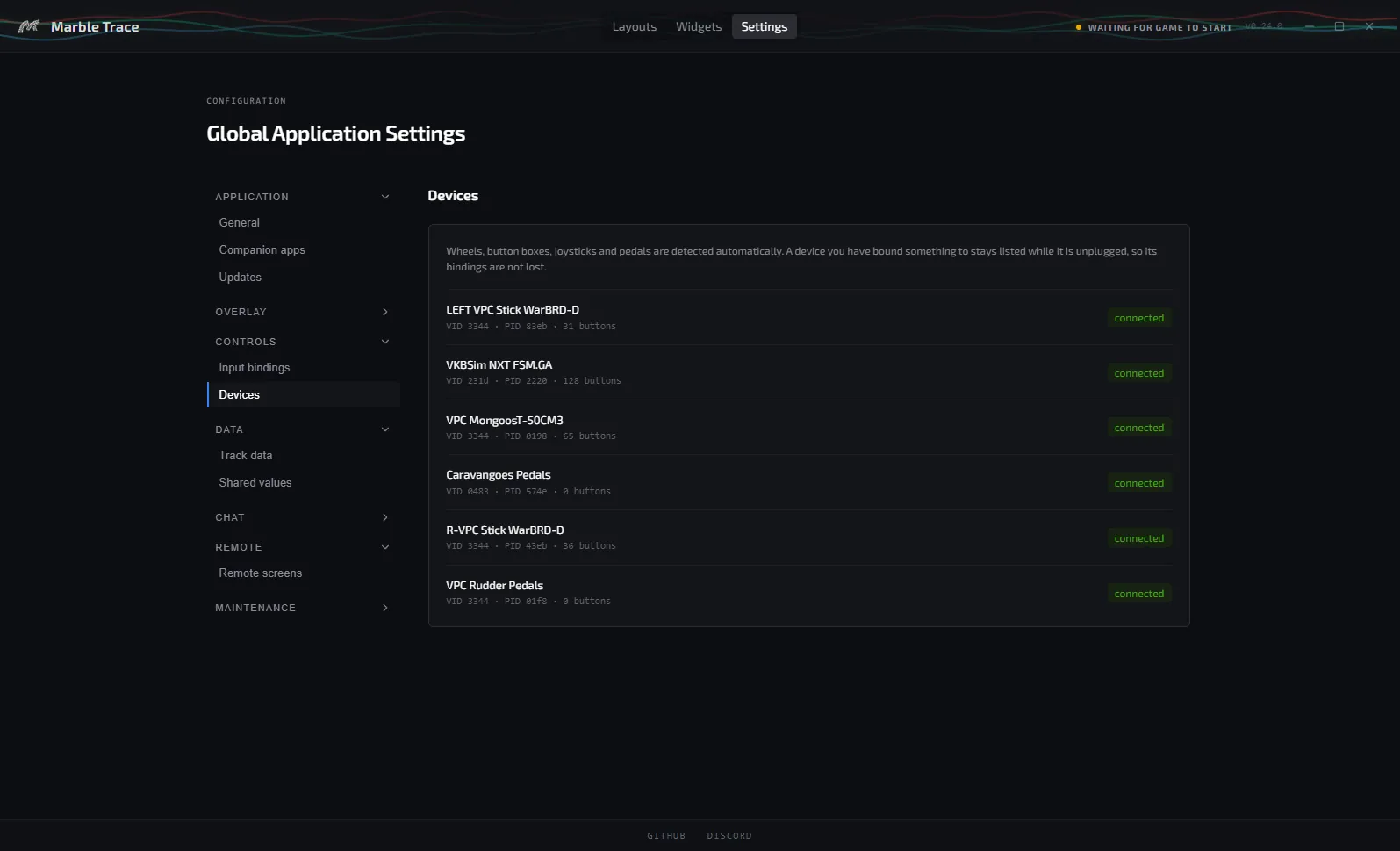Click the Caravangoes Pedals device name
This screenshot has height=851, width=1400.
(499, 475)
